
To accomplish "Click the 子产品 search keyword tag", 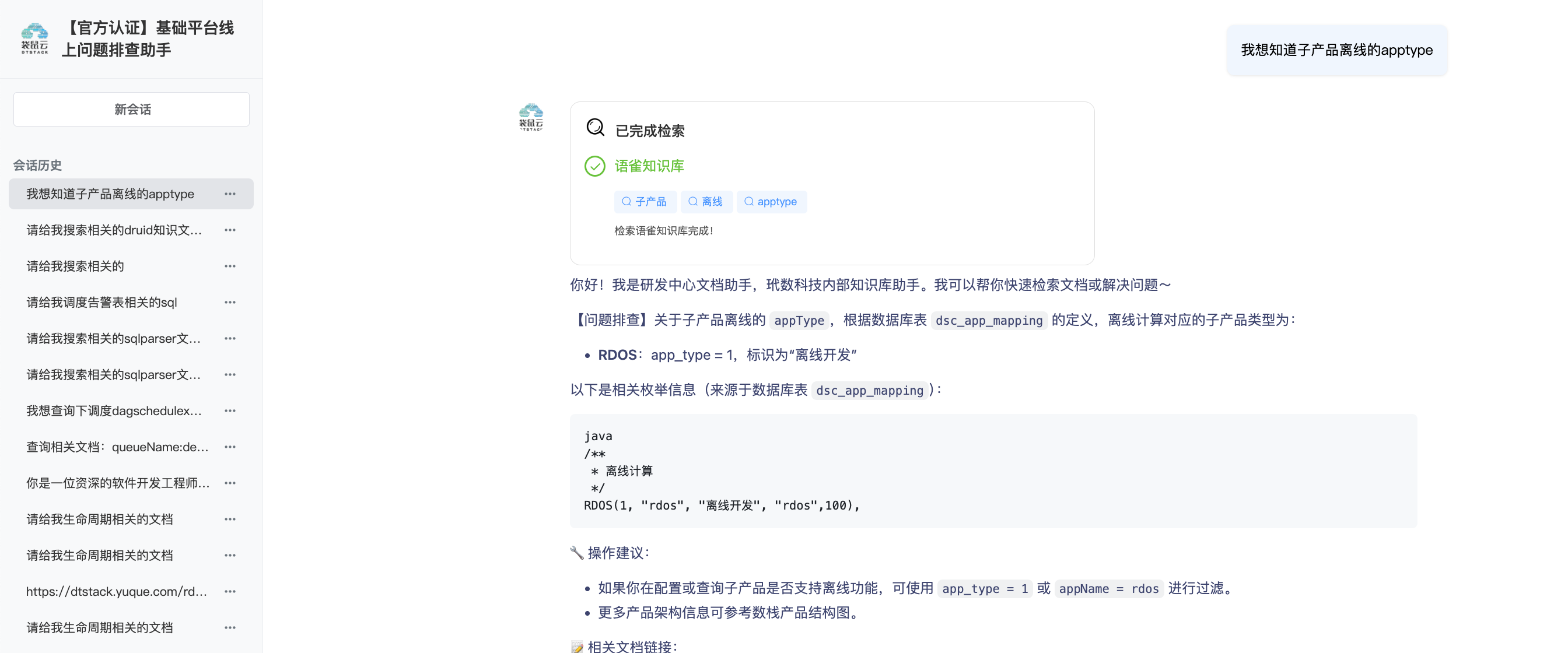I will point(645,201).
